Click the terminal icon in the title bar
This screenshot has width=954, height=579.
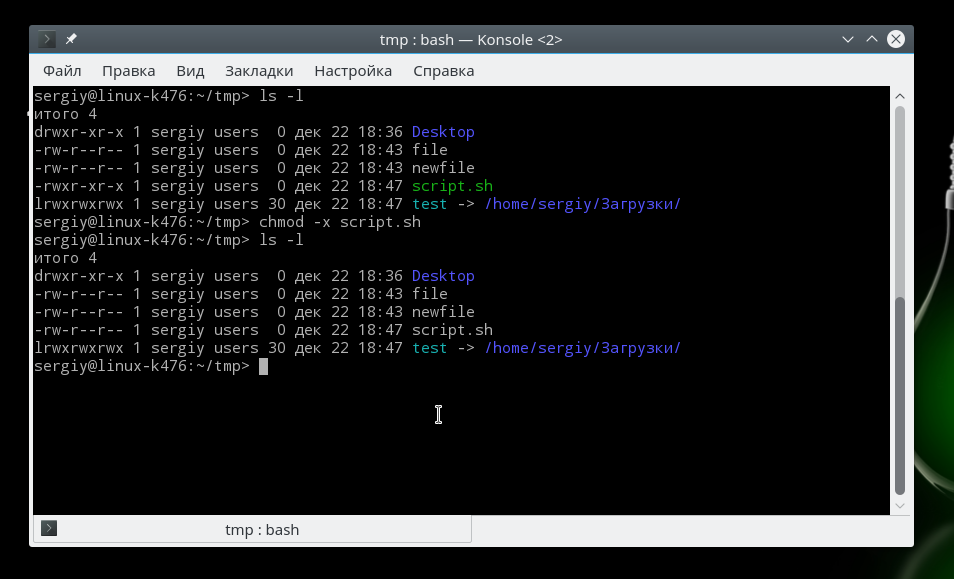tap(47, 40)
